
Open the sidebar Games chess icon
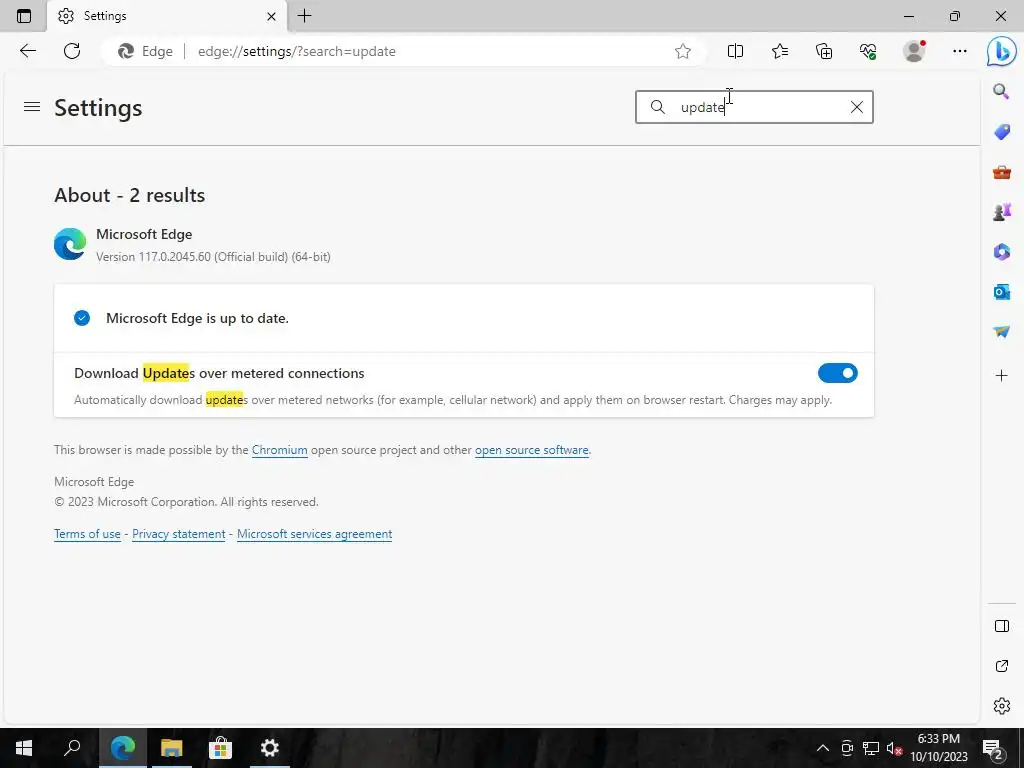point(1001,212)
